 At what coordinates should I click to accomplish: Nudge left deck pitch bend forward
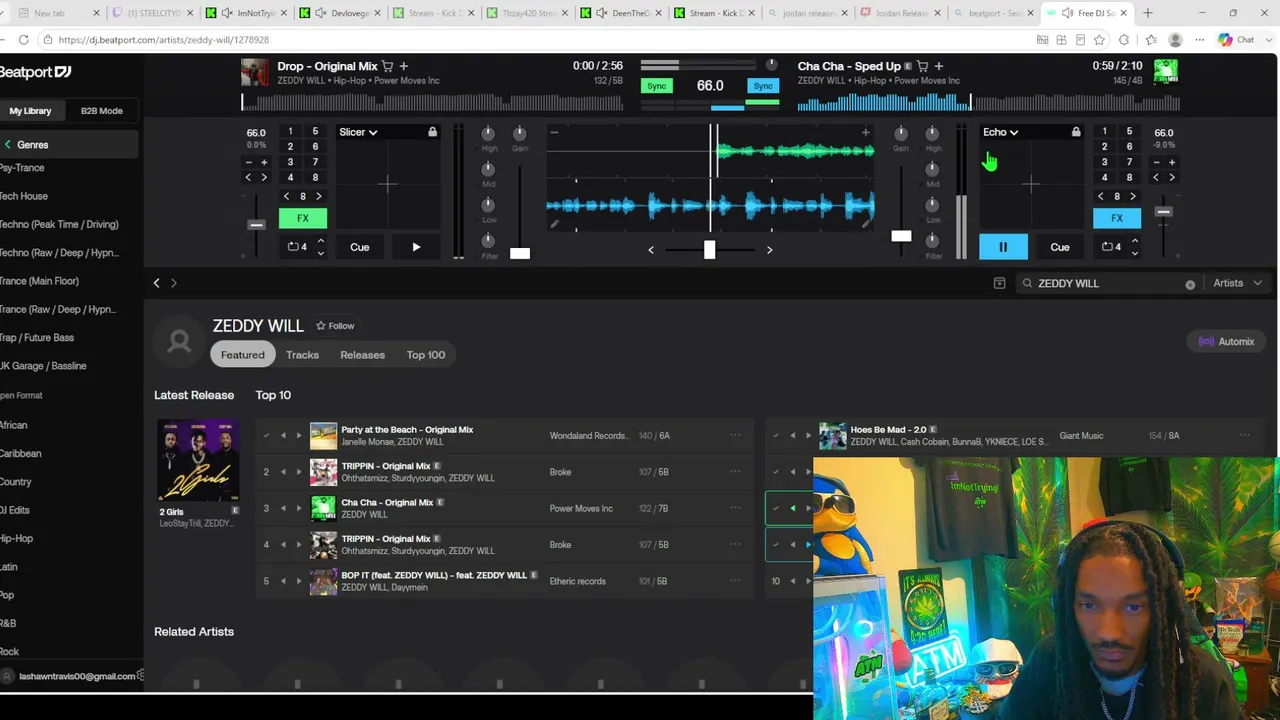pyautogui.click(x=264, y=178)
